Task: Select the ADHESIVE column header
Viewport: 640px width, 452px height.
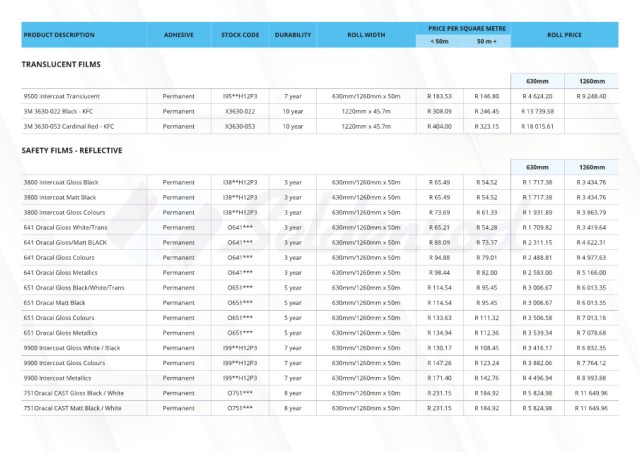Action: click(x=179, y=35)
